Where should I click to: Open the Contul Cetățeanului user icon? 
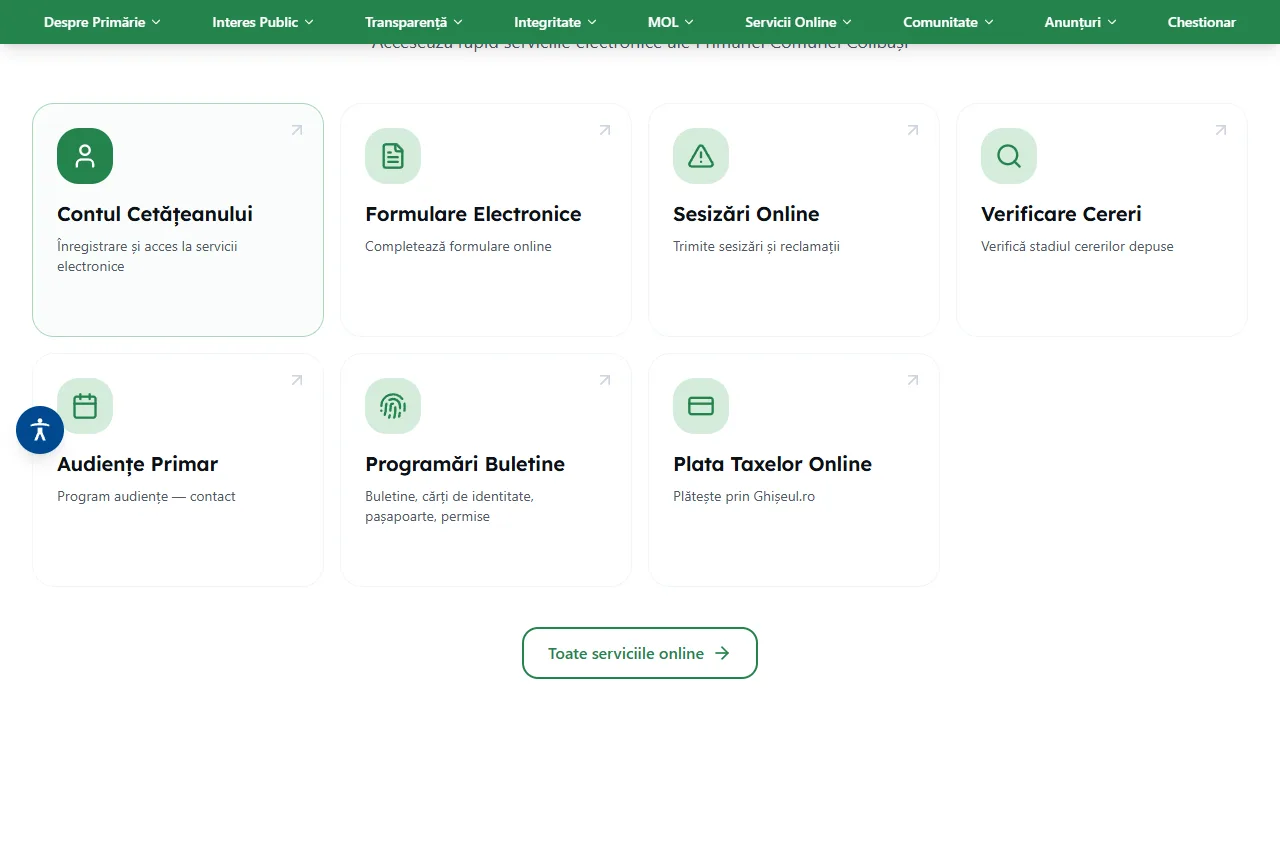(x=85, y=156)
